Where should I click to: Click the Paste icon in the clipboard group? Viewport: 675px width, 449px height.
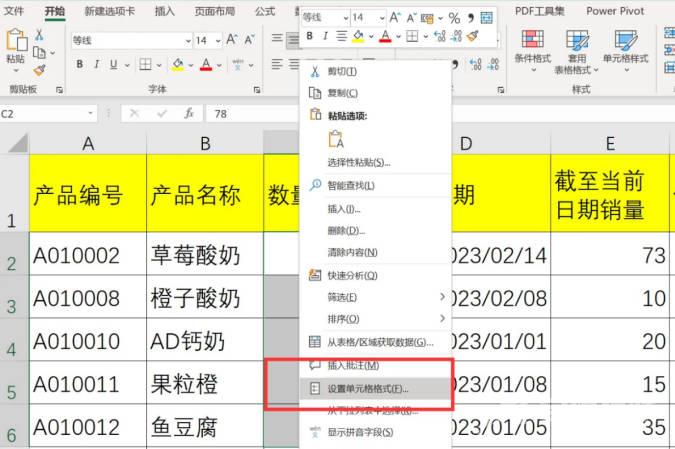pyautogui.click(x=16, y=40)
